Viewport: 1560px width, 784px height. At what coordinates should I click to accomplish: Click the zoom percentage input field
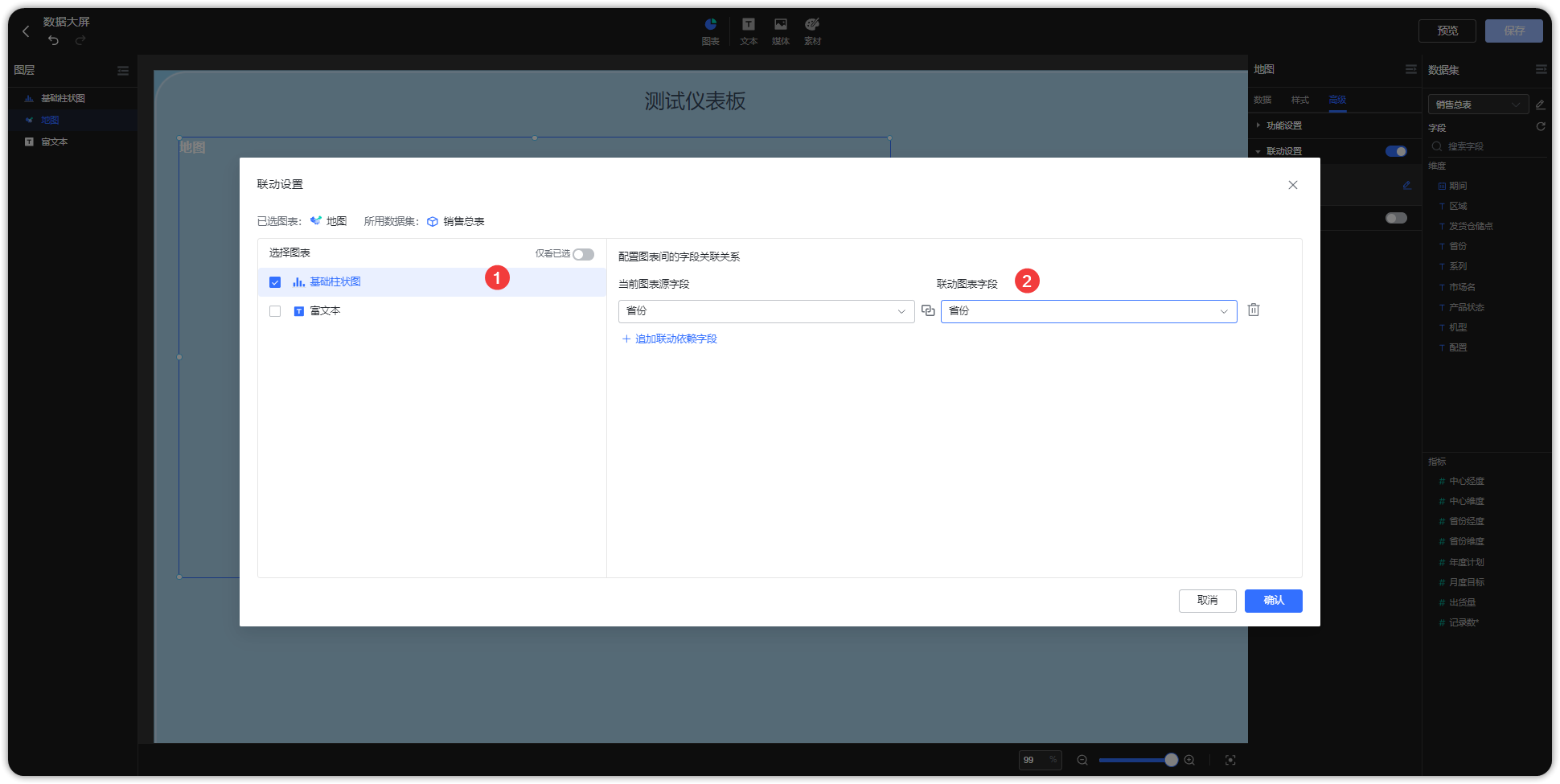pyautogui.click(x=1040, y=760)
